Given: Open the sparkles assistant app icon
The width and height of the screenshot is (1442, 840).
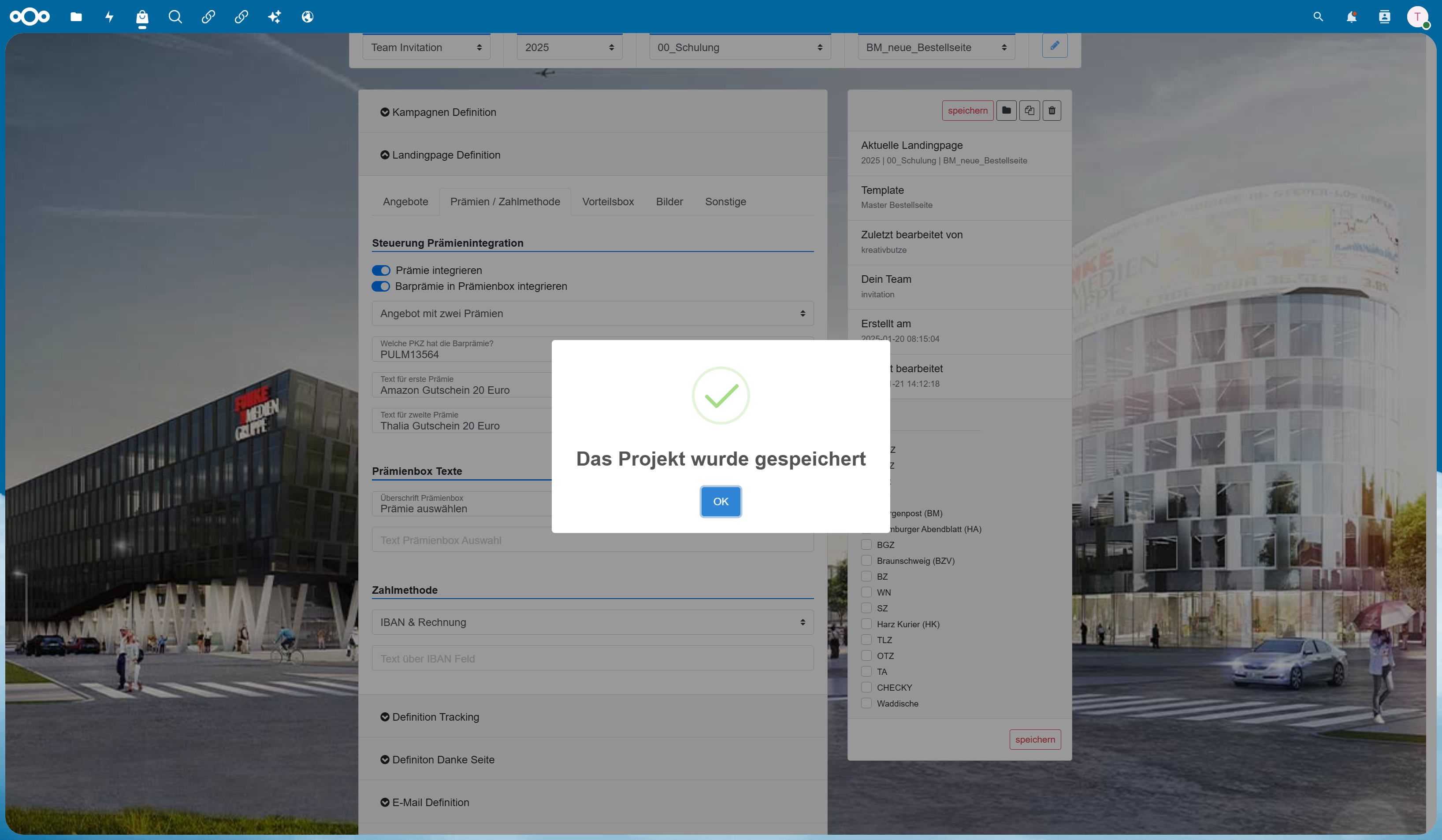Looking at the screenshot, I should [x=275, y=17].
